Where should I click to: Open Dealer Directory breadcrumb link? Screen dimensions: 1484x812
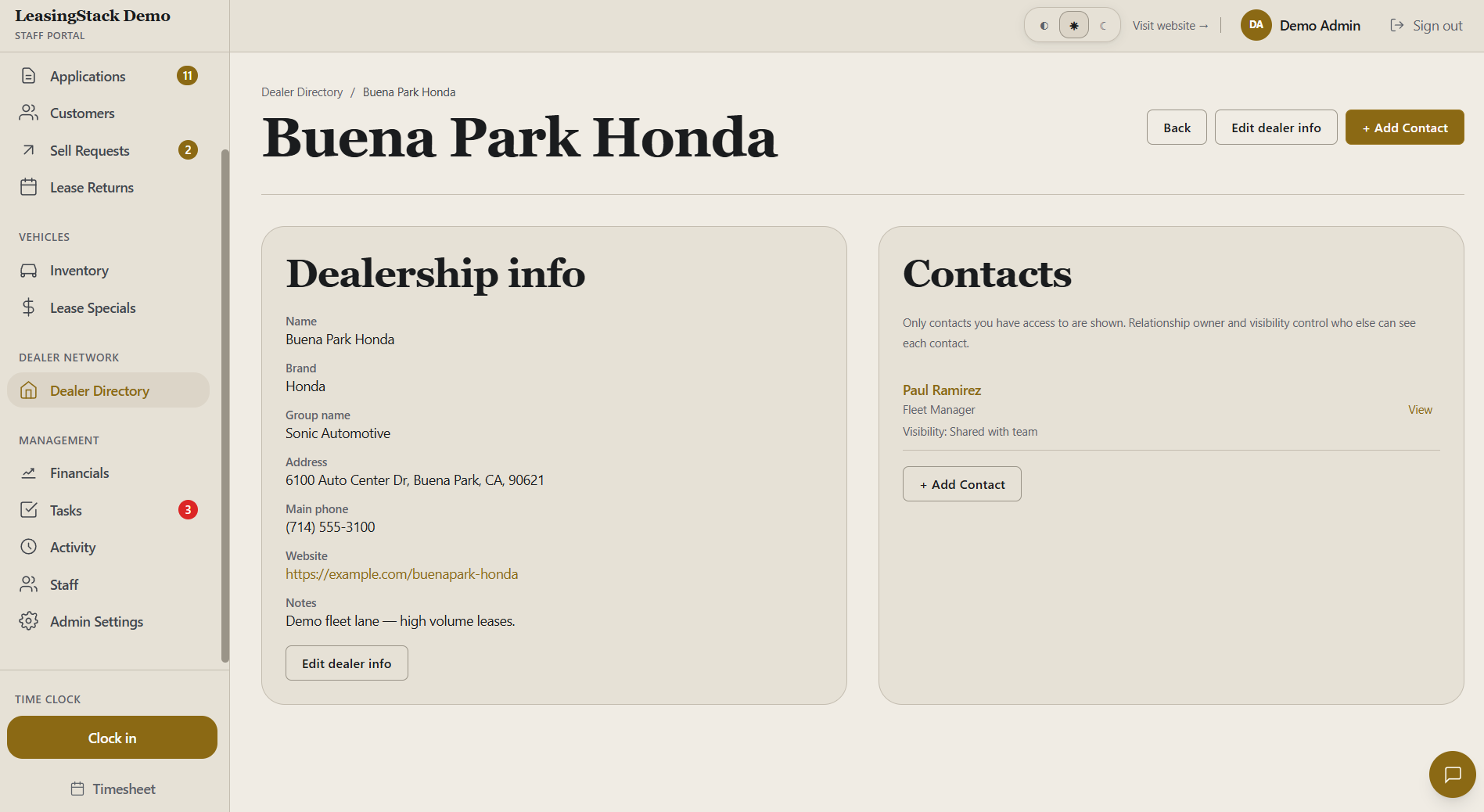(x=302, y=92)
